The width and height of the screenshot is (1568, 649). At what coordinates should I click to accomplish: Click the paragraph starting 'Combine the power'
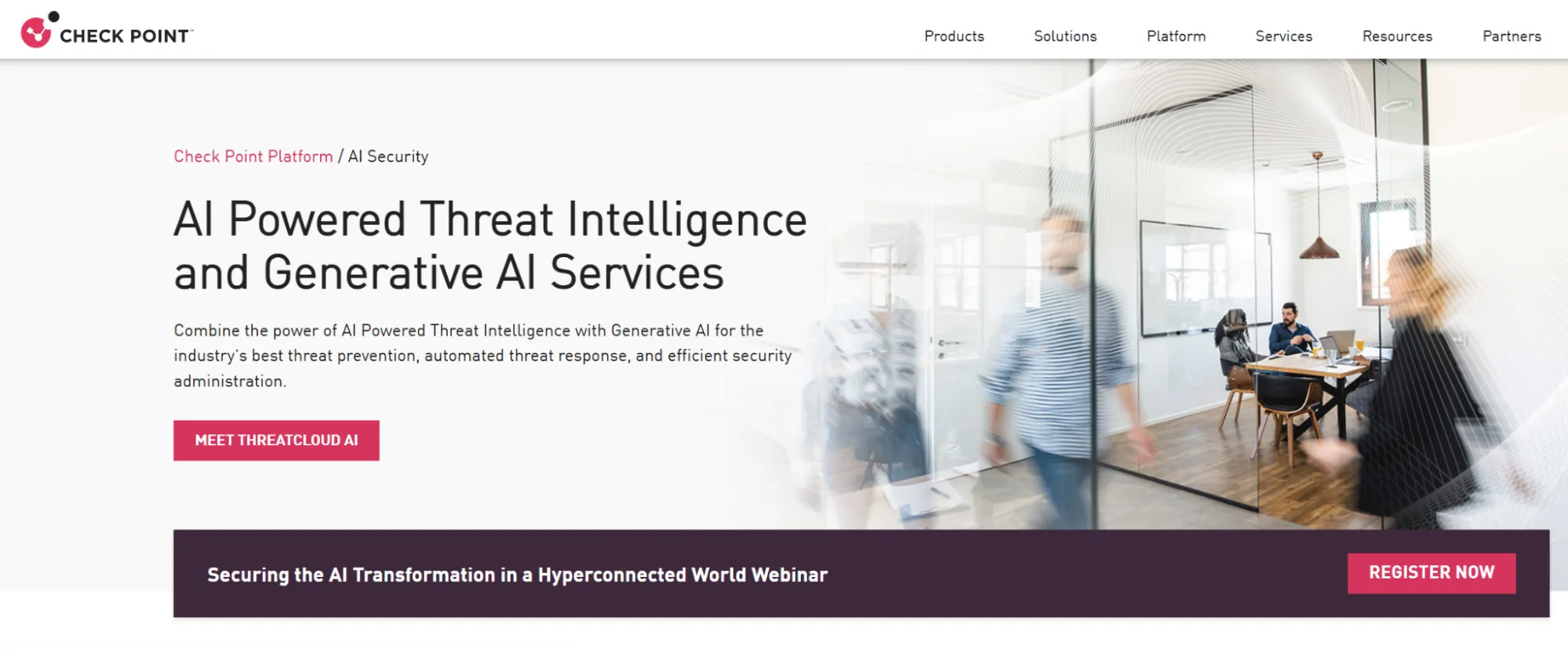coord(483,356)
